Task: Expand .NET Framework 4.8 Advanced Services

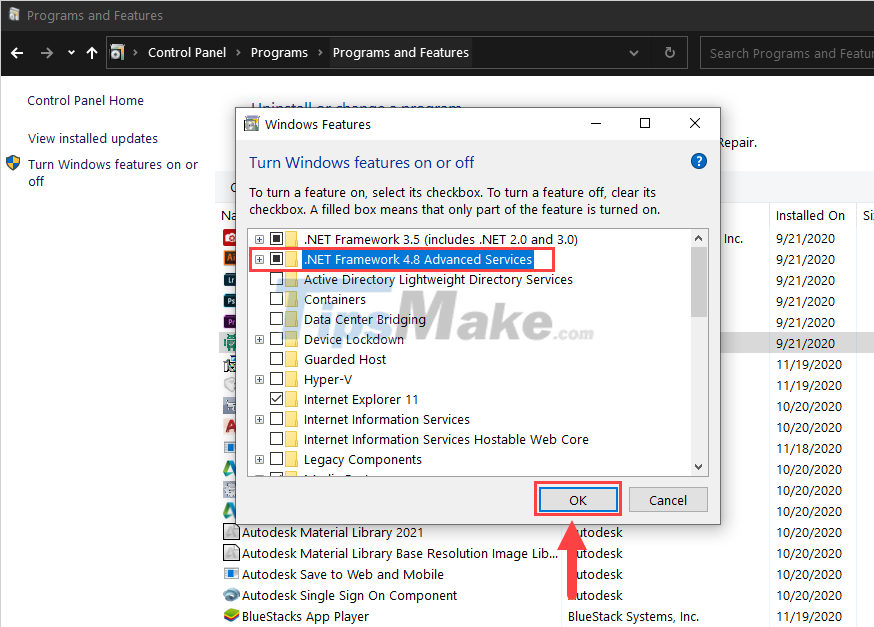Action: tap(259, 259)
